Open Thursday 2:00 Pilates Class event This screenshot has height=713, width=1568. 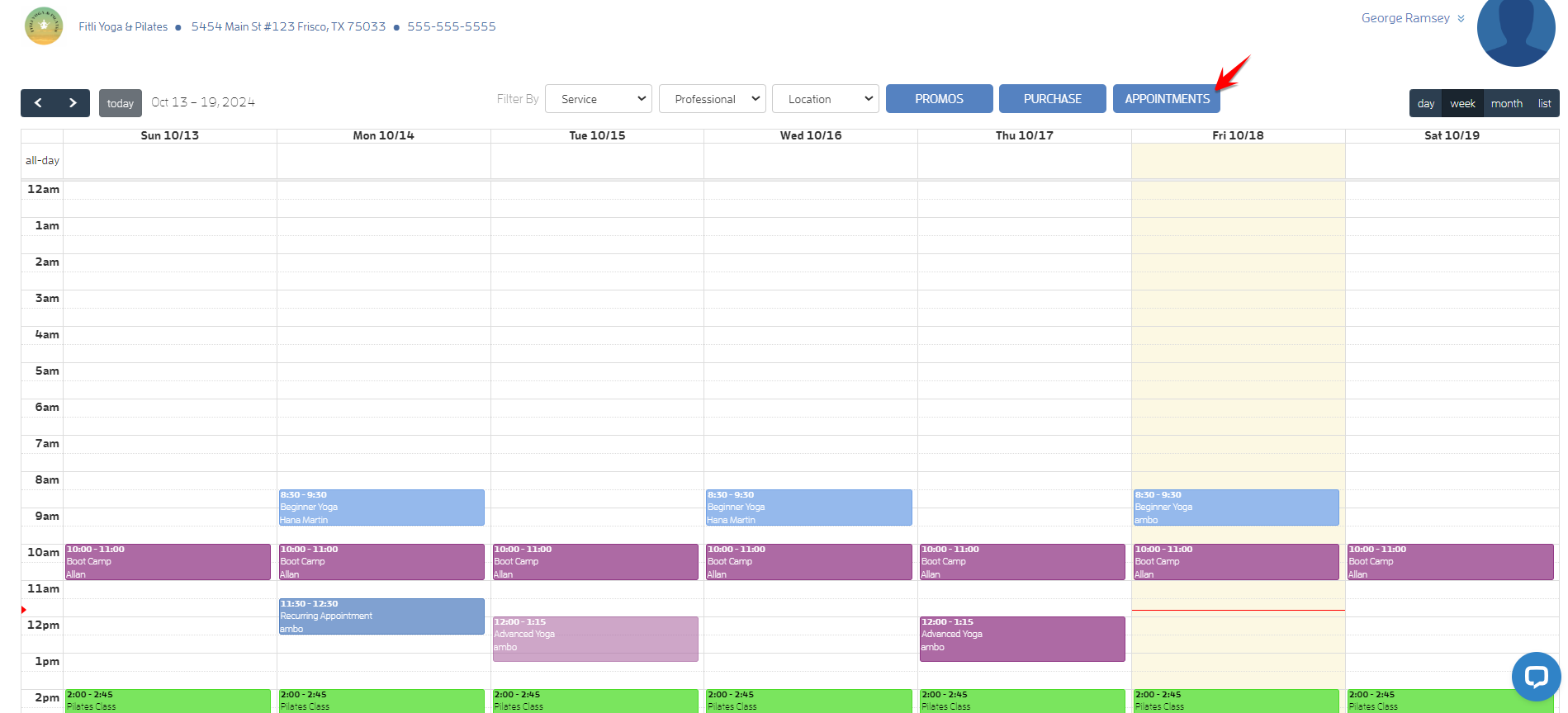tap(1022, 701)
